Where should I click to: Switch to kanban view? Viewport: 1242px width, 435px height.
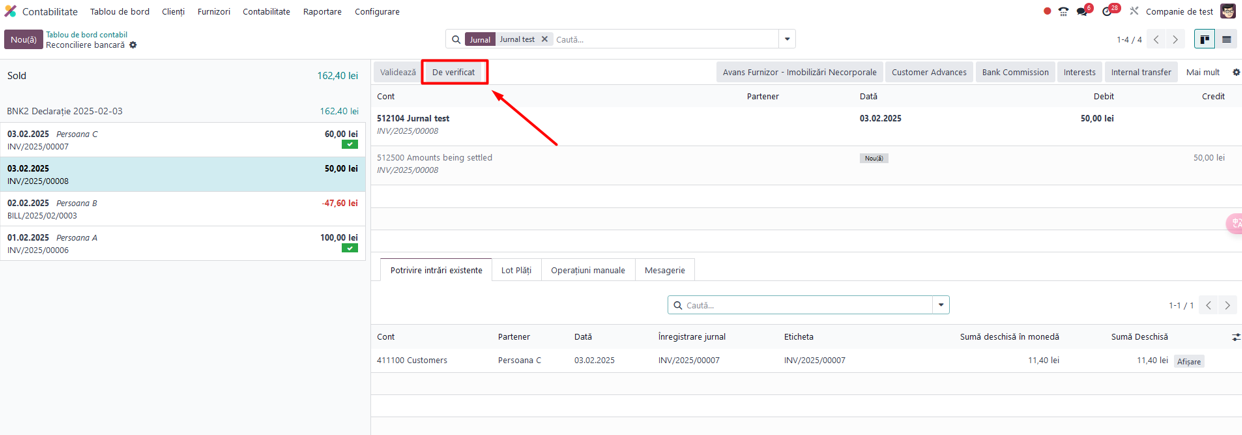coord(1205,40)
